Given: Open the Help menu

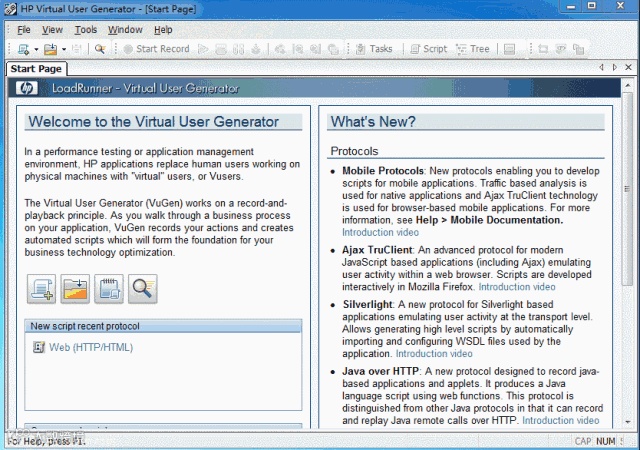Looking at the screenshot, I should (163, 30).
